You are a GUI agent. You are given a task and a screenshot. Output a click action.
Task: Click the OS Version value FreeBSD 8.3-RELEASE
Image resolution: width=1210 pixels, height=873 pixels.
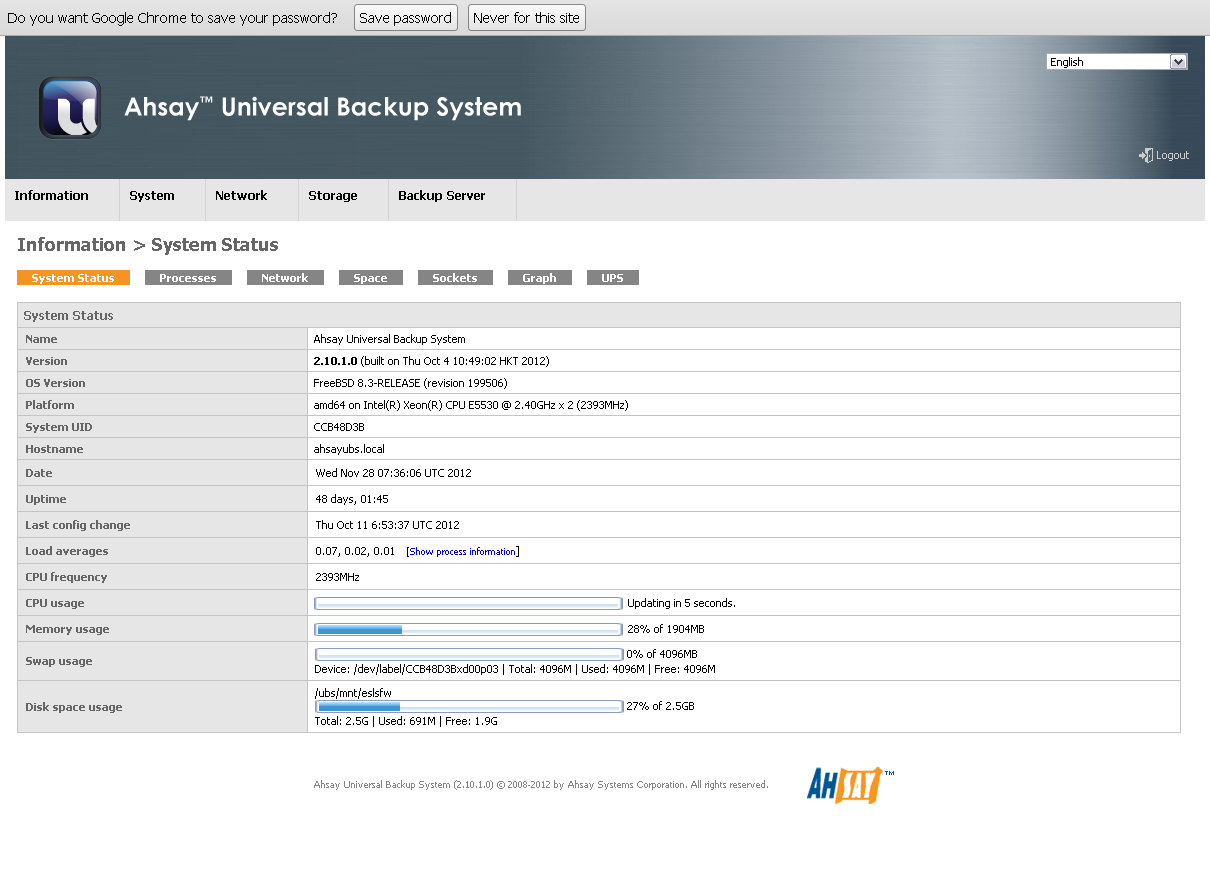tap(410, 383)
